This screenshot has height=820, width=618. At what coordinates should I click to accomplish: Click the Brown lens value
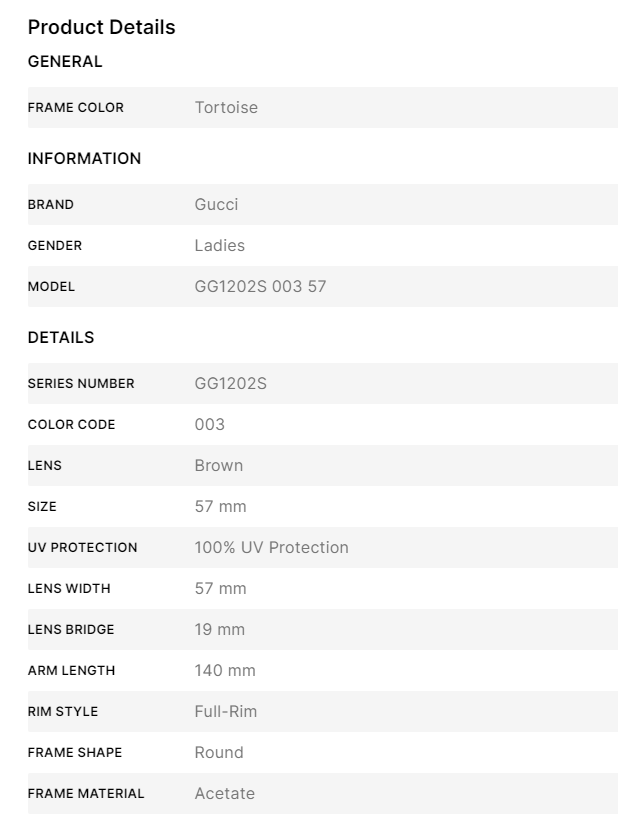pyautogui.click(x=218, y=465)
